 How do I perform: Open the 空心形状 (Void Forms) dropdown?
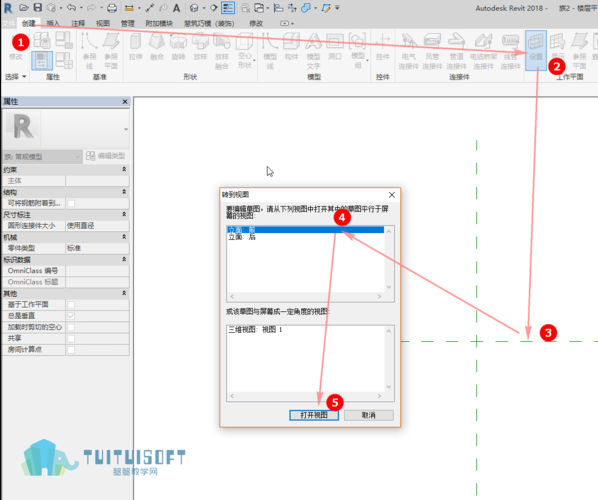(x=245, y=51)
